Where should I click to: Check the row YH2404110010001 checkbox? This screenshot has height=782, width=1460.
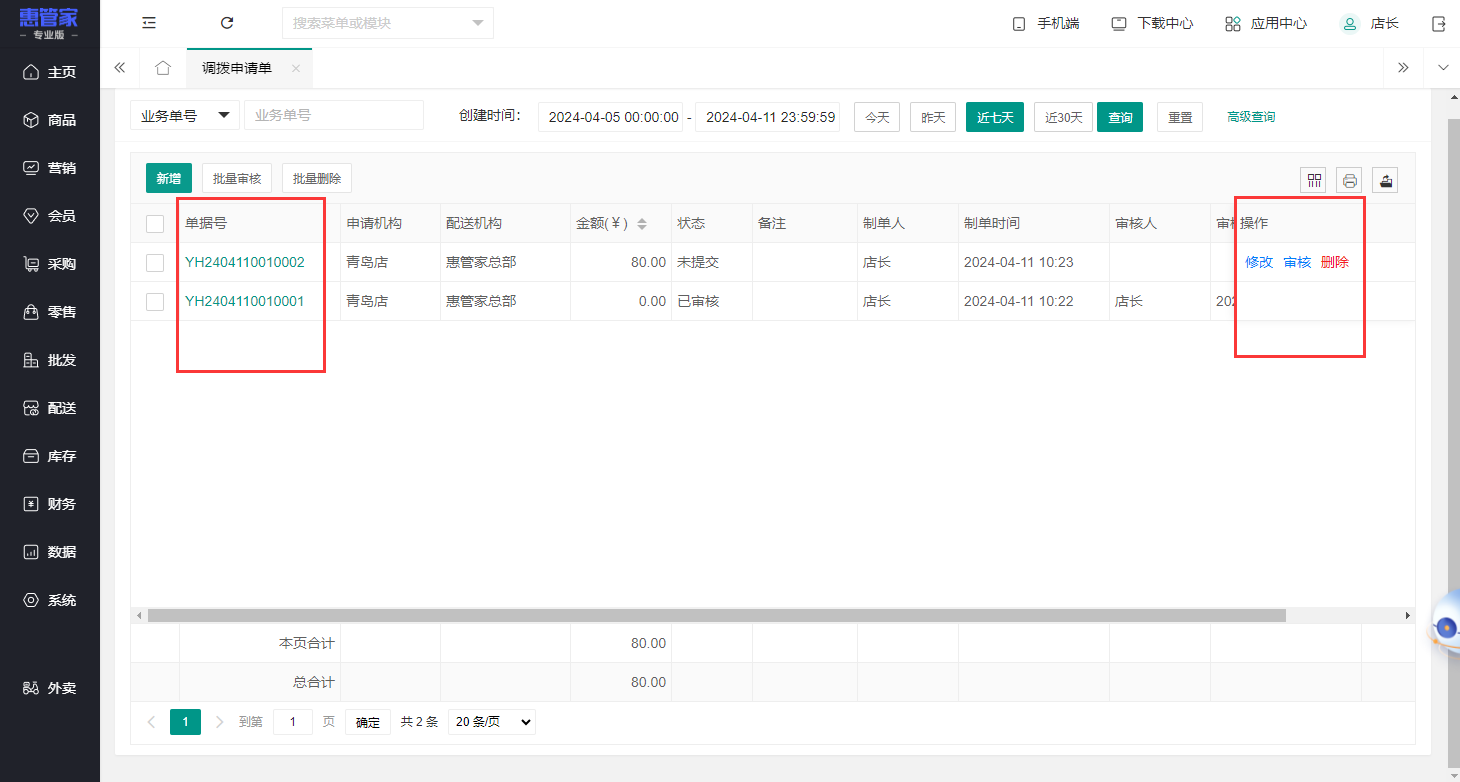click(x=155, y=301)
